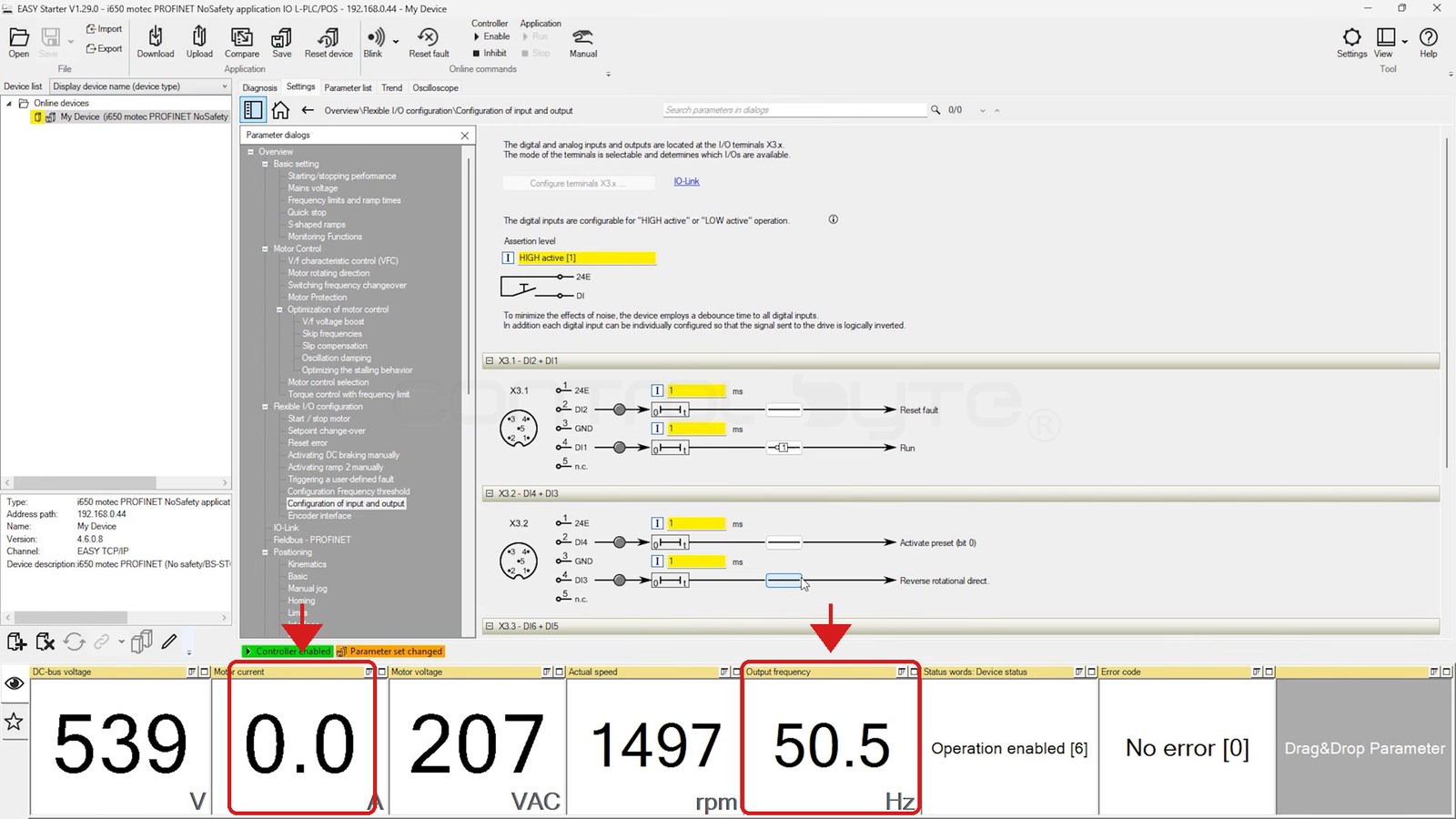Viewport: 1456px width, 819px height.
Task: Collapse the Flexible I/O configuration tree node
Action: (x=265, y=407)
